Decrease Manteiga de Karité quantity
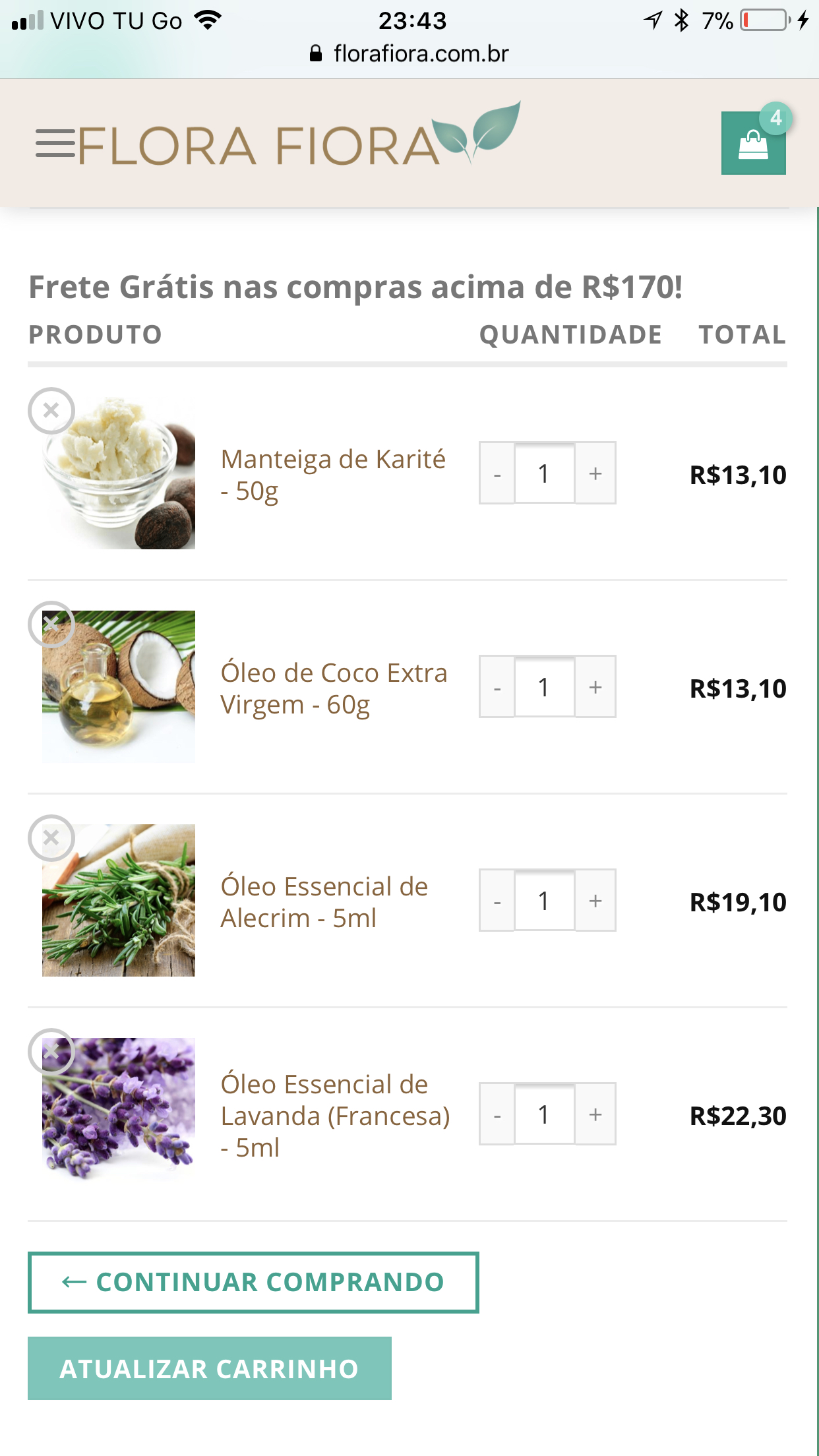The image size is (819, 1456). tap(497, 473)
